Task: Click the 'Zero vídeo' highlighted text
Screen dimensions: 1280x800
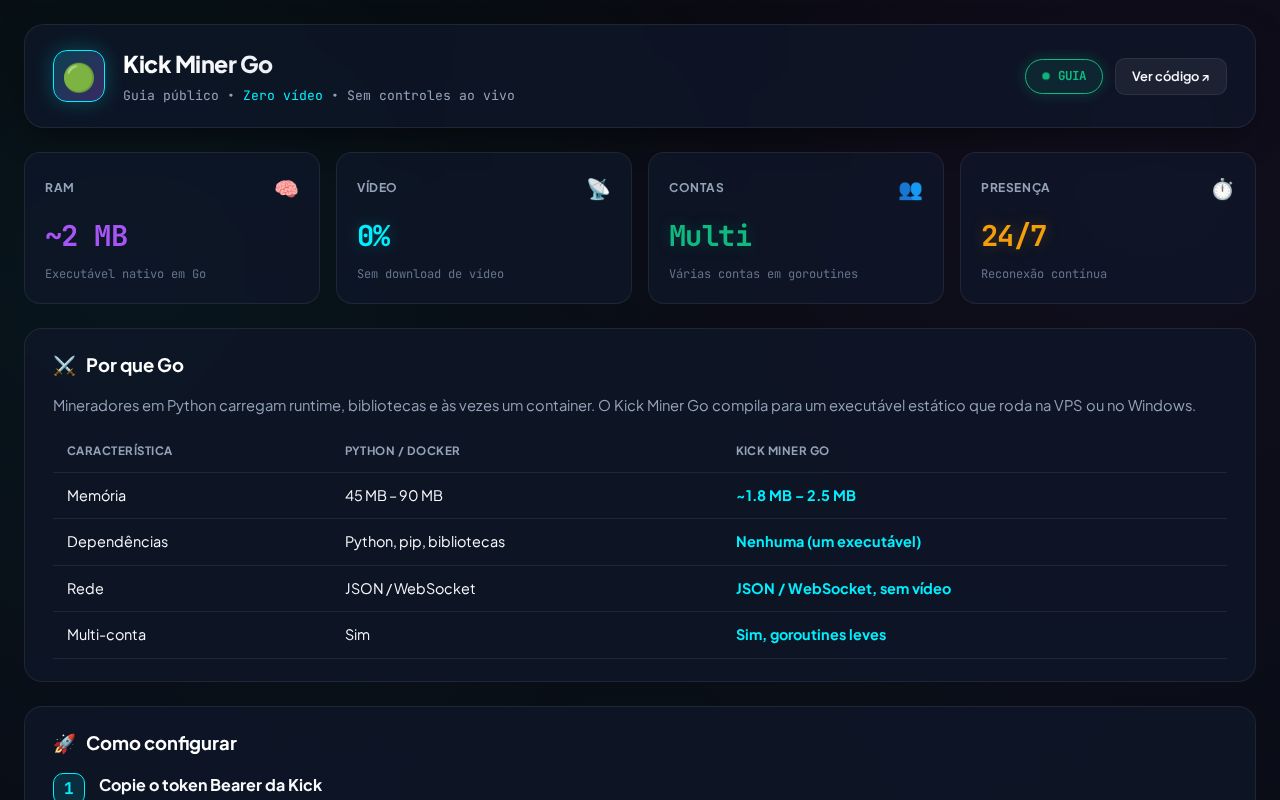Action: (x=283, y=96)
